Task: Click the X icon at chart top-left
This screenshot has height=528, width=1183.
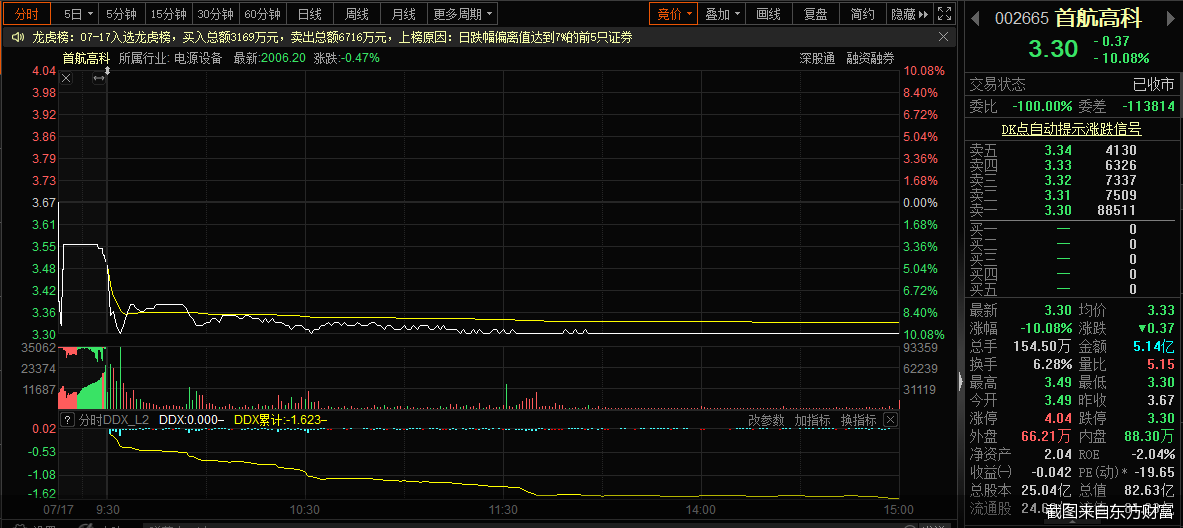Action: click(66, 78)
